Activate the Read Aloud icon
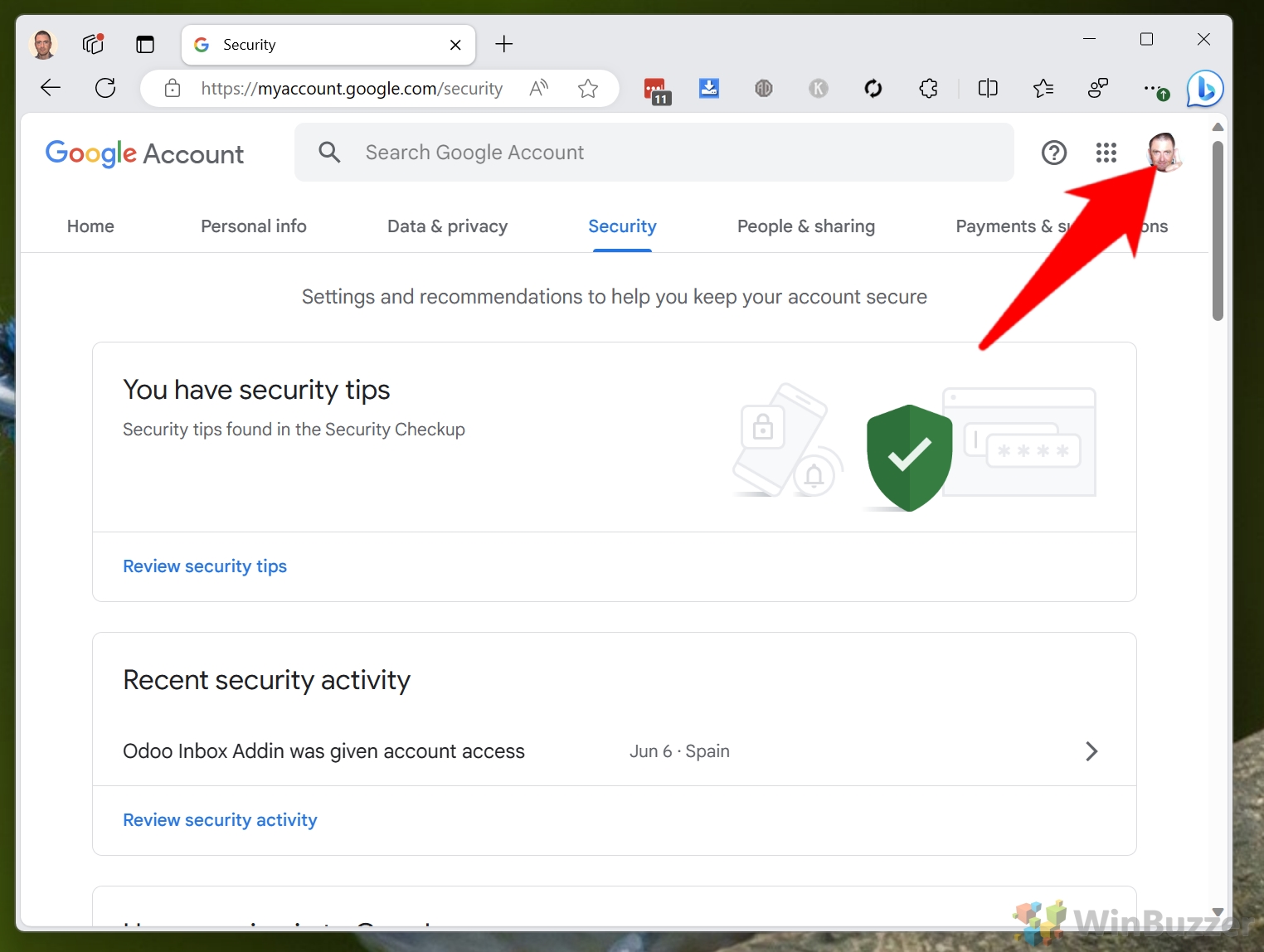 point(539,88)
